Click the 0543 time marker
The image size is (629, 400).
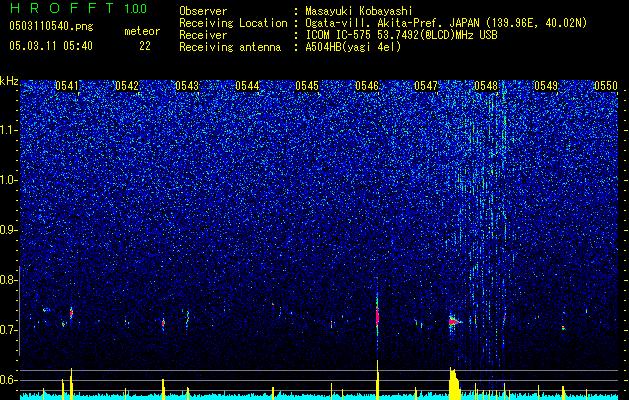click(187, 86)
